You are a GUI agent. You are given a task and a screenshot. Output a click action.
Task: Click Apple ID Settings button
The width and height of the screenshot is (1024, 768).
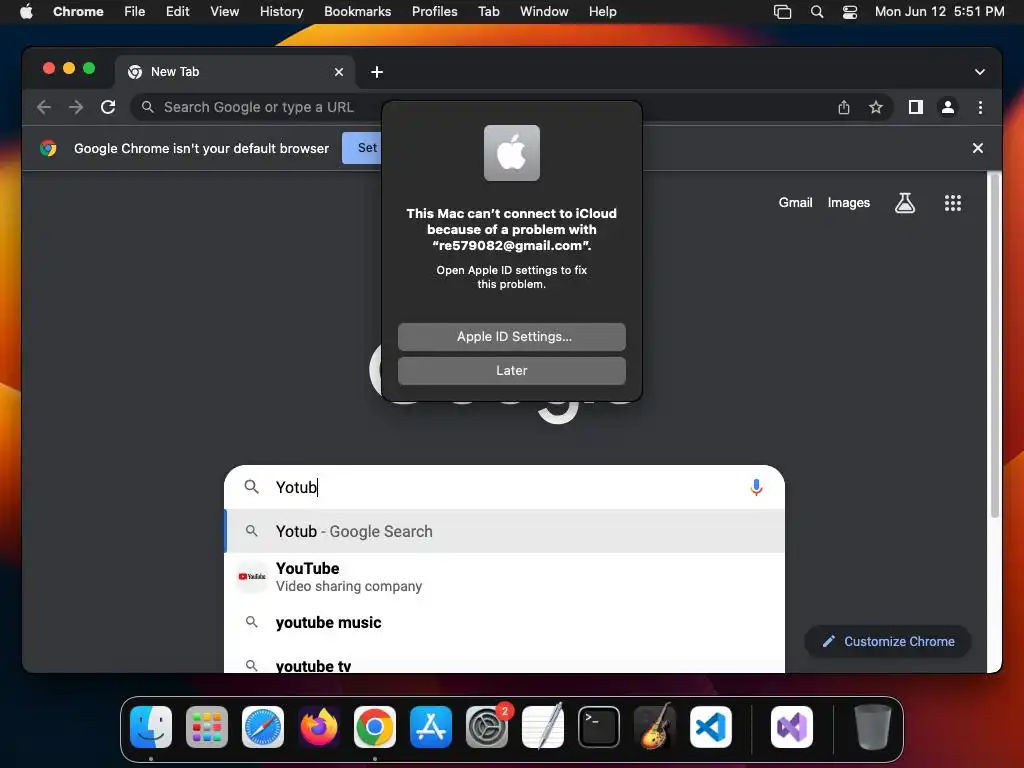511,337
